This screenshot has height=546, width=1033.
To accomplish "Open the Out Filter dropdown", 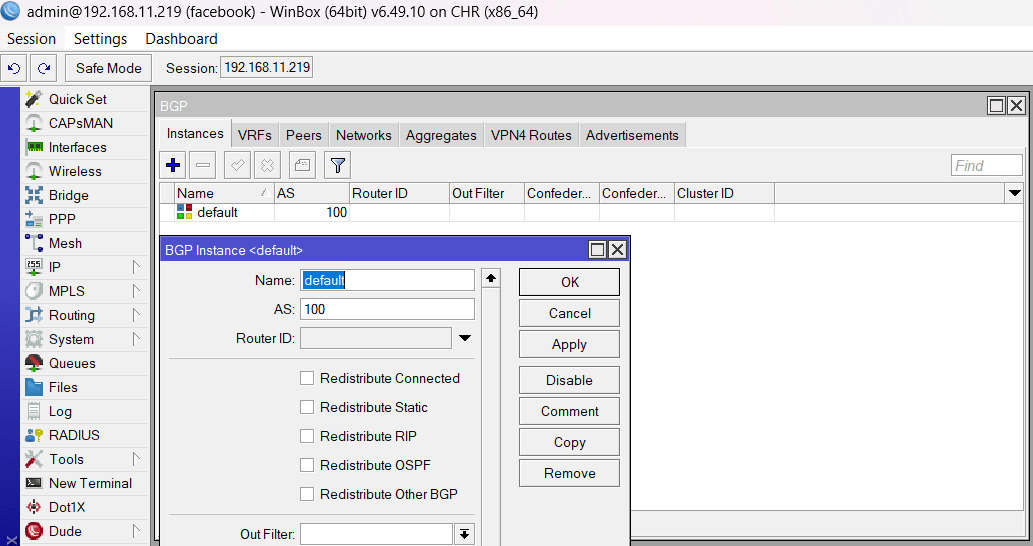I will point(464,534).
